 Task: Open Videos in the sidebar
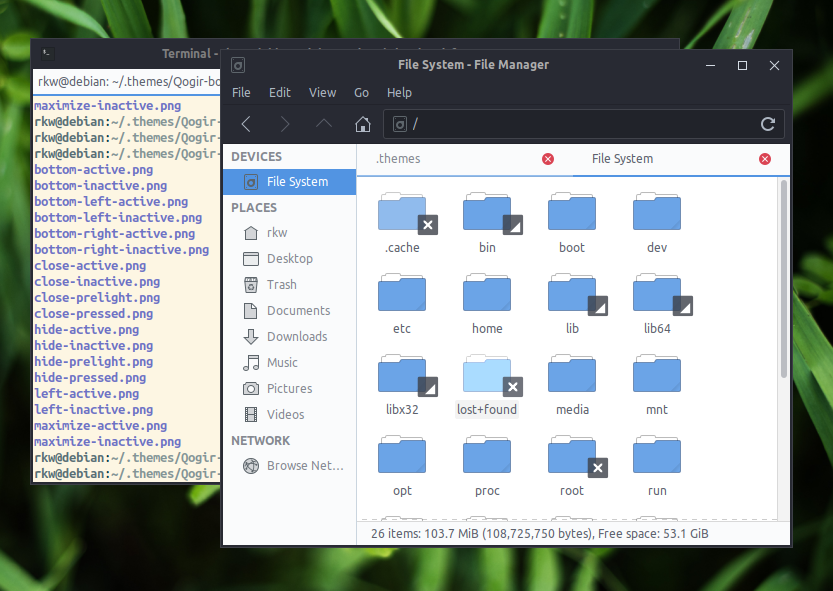tap(290, 415)
